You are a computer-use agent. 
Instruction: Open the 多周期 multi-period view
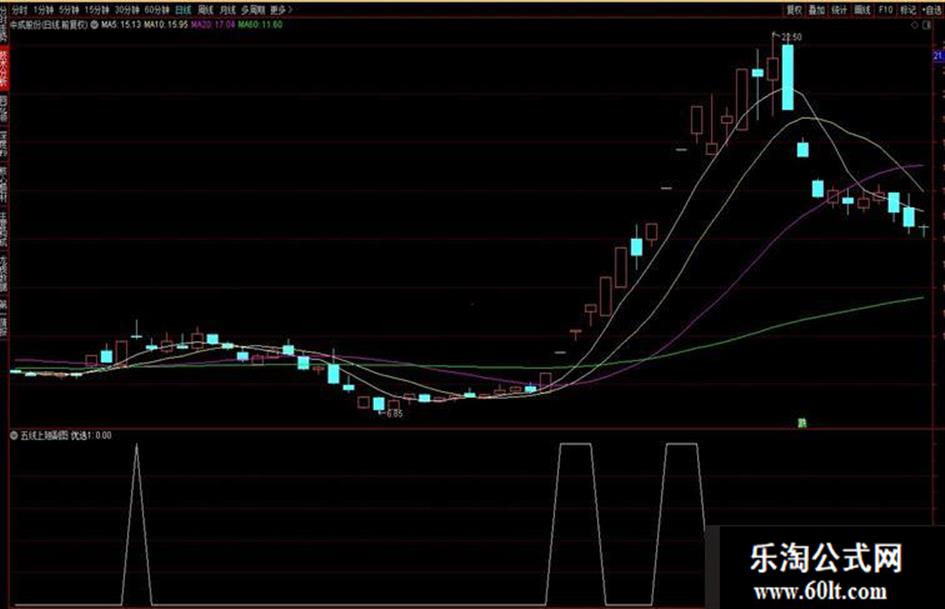[x=253, y=10]
